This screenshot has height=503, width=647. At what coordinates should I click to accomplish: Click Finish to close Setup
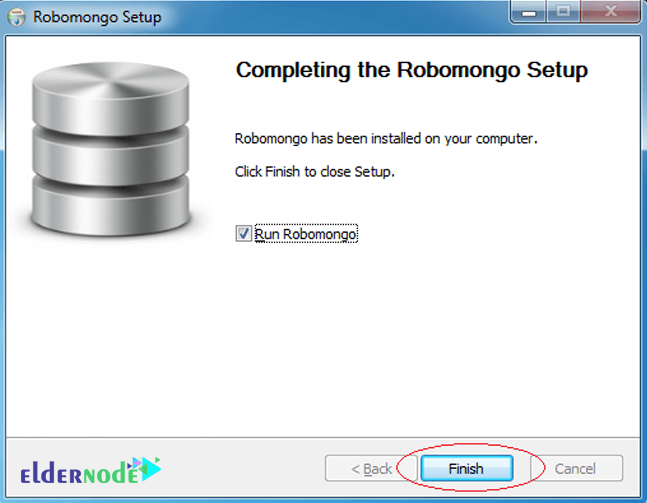click(x=467, y=468)
